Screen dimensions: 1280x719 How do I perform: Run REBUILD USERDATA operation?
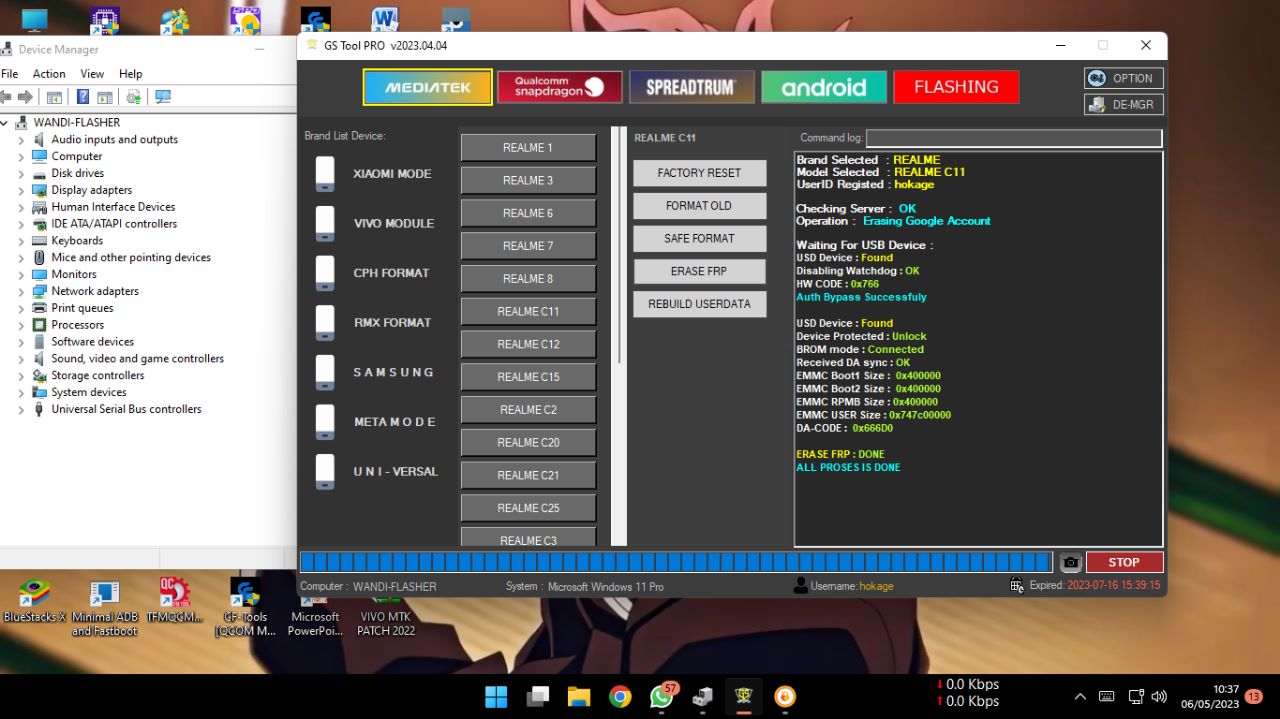(699, 304)
